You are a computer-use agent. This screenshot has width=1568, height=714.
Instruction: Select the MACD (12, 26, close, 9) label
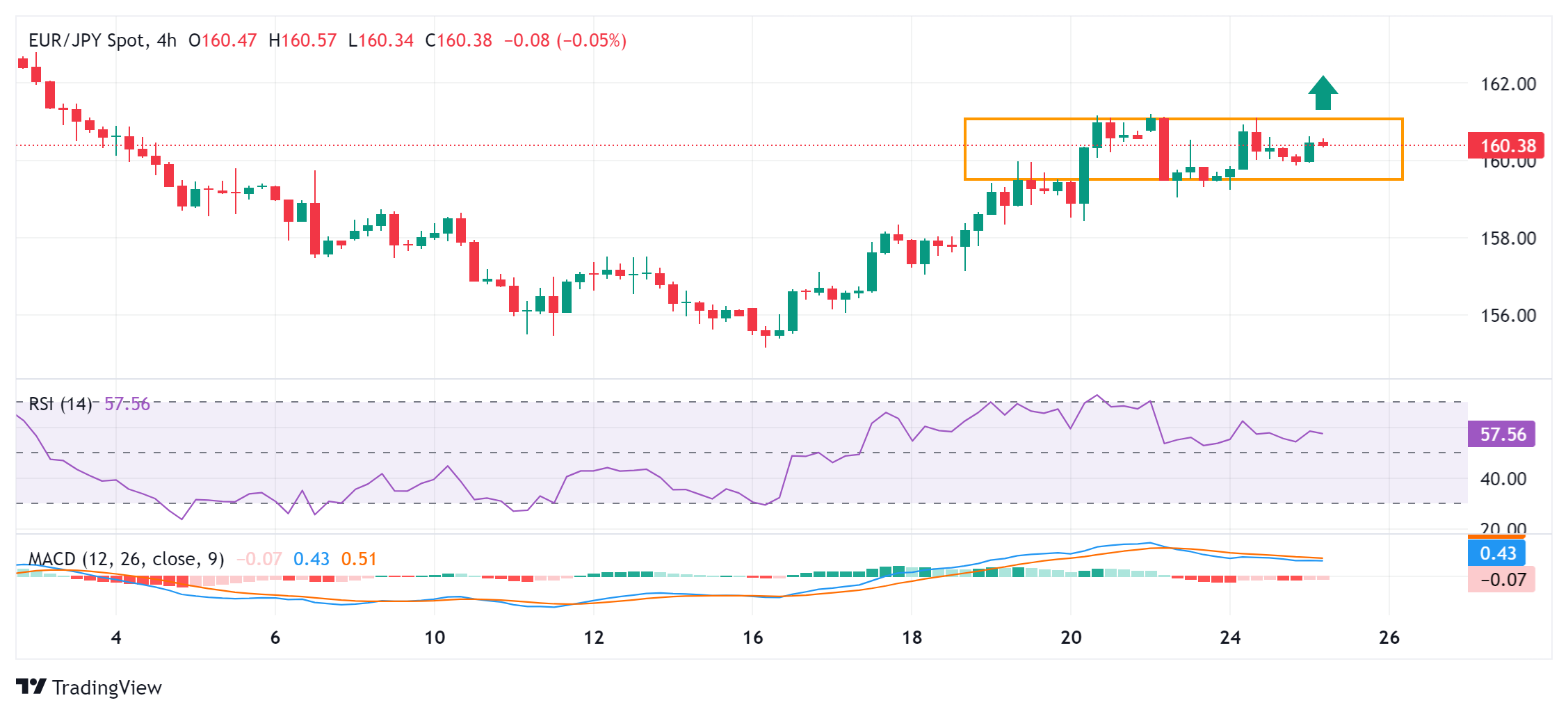(126, 559)
